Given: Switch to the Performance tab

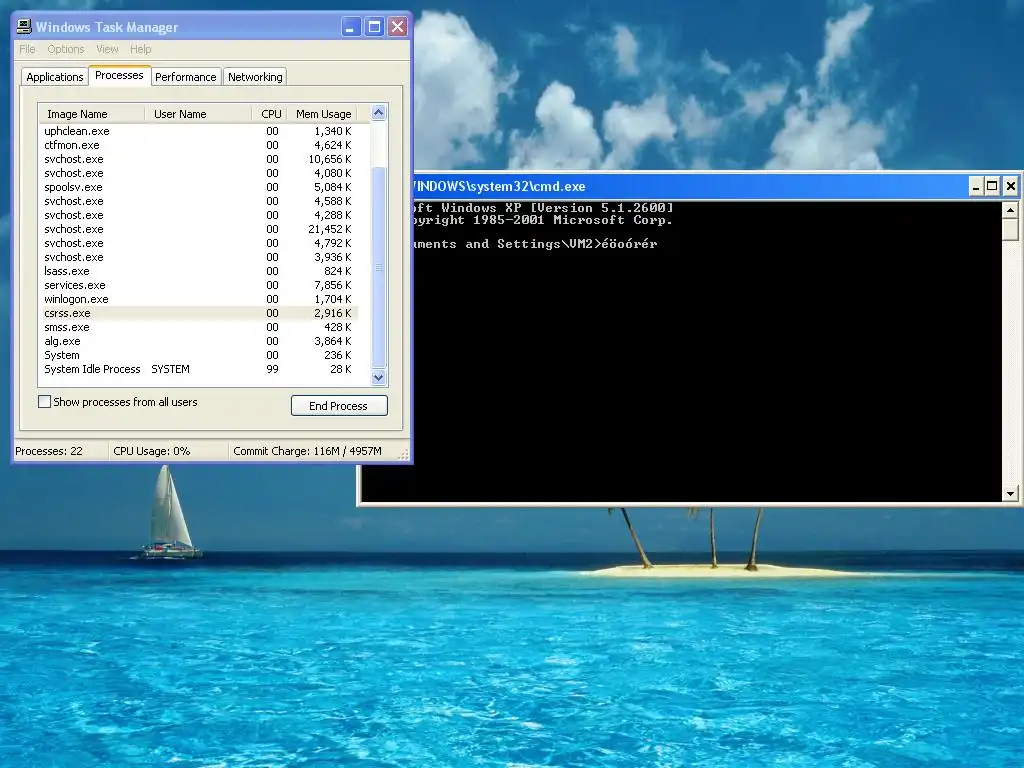Looking at the screenshot, I should 185,77.
